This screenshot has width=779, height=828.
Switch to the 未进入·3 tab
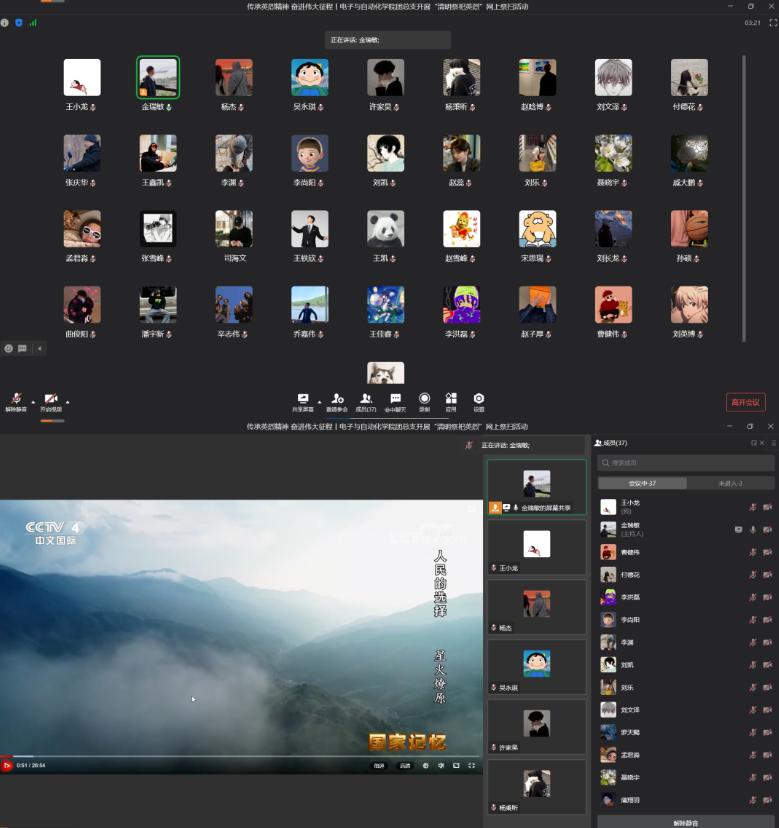(x=730, y=483)
